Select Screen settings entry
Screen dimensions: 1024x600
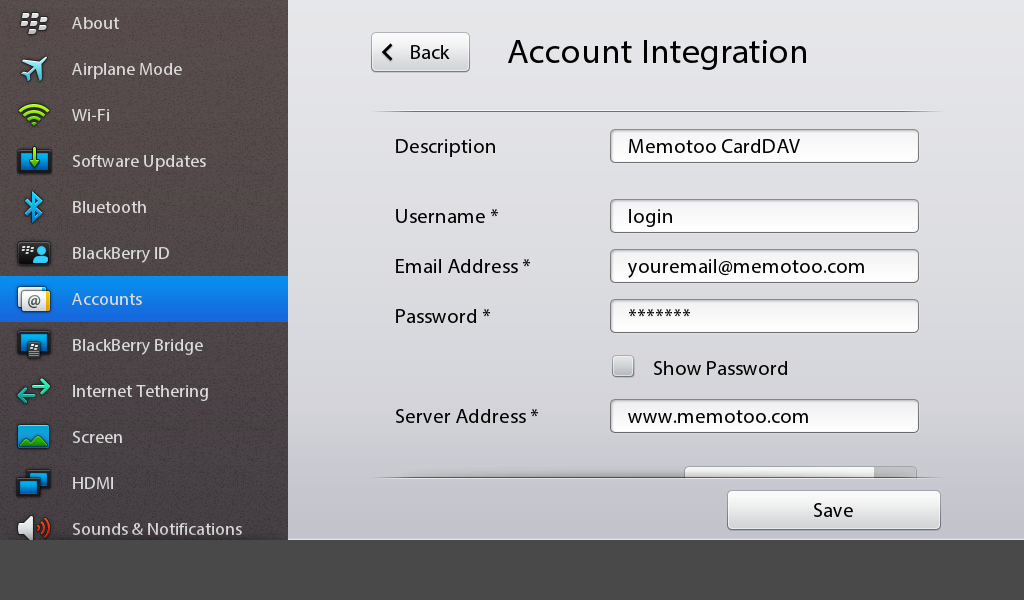point(144,437)
